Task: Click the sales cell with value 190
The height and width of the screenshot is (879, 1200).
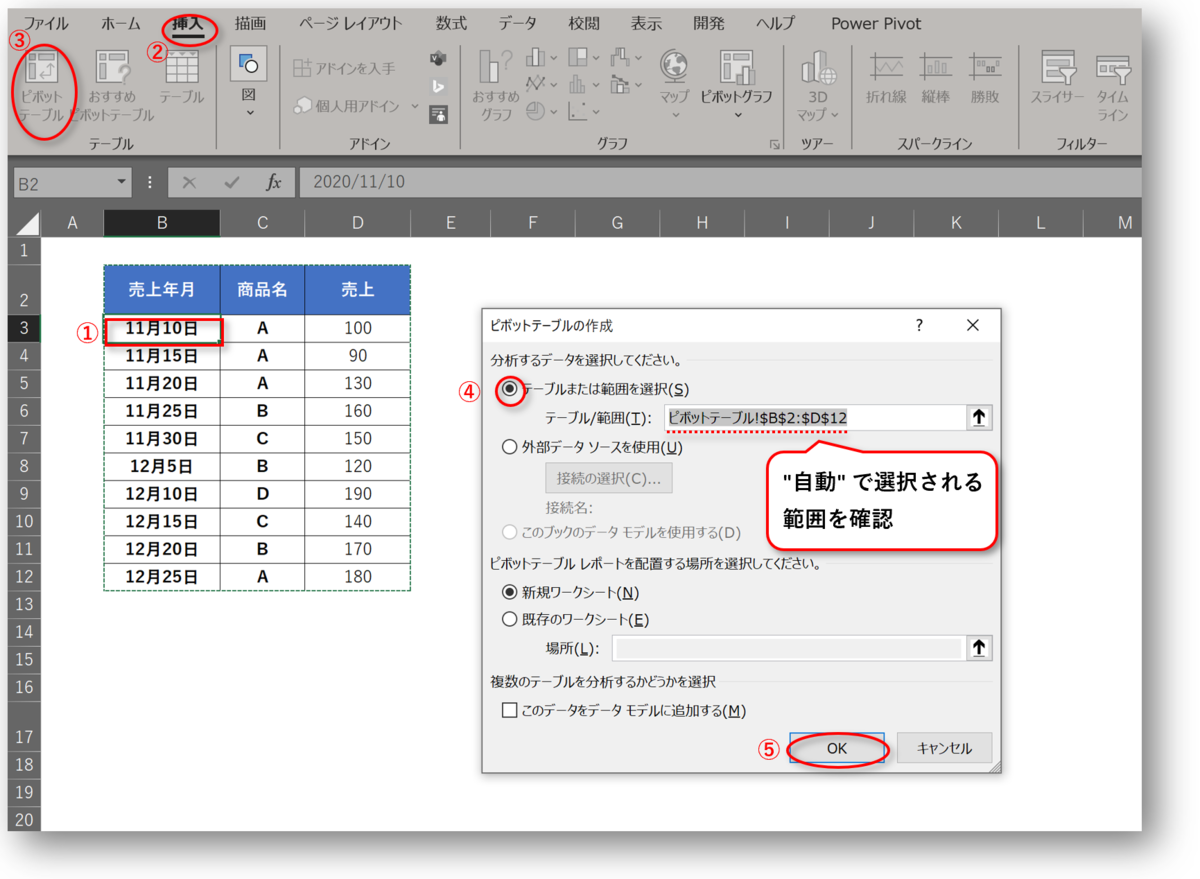Action: tap(357, 494)
